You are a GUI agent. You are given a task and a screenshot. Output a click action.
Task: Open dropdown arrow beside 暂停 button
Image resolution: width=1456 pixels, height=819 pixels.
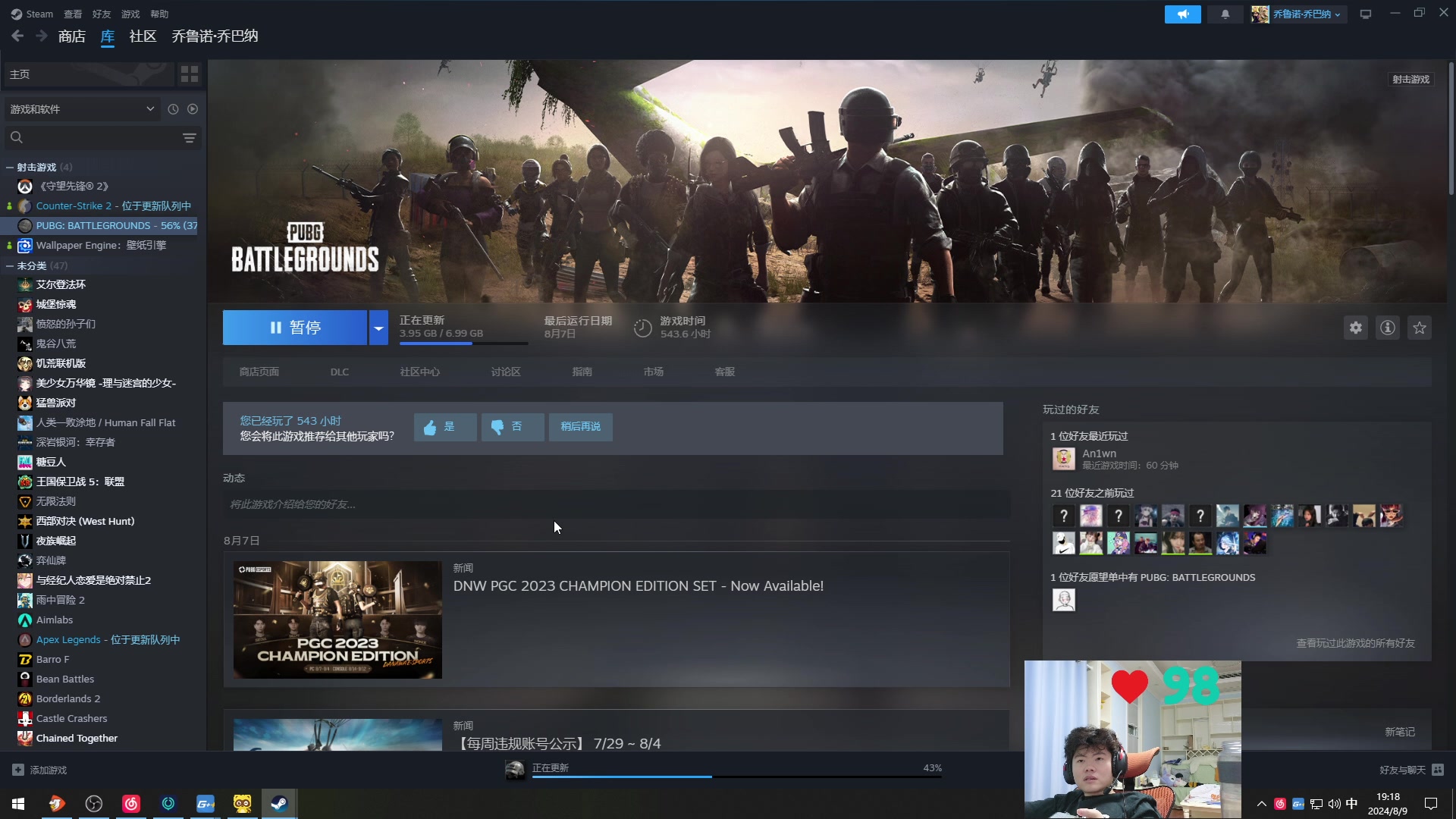(378, 328)
